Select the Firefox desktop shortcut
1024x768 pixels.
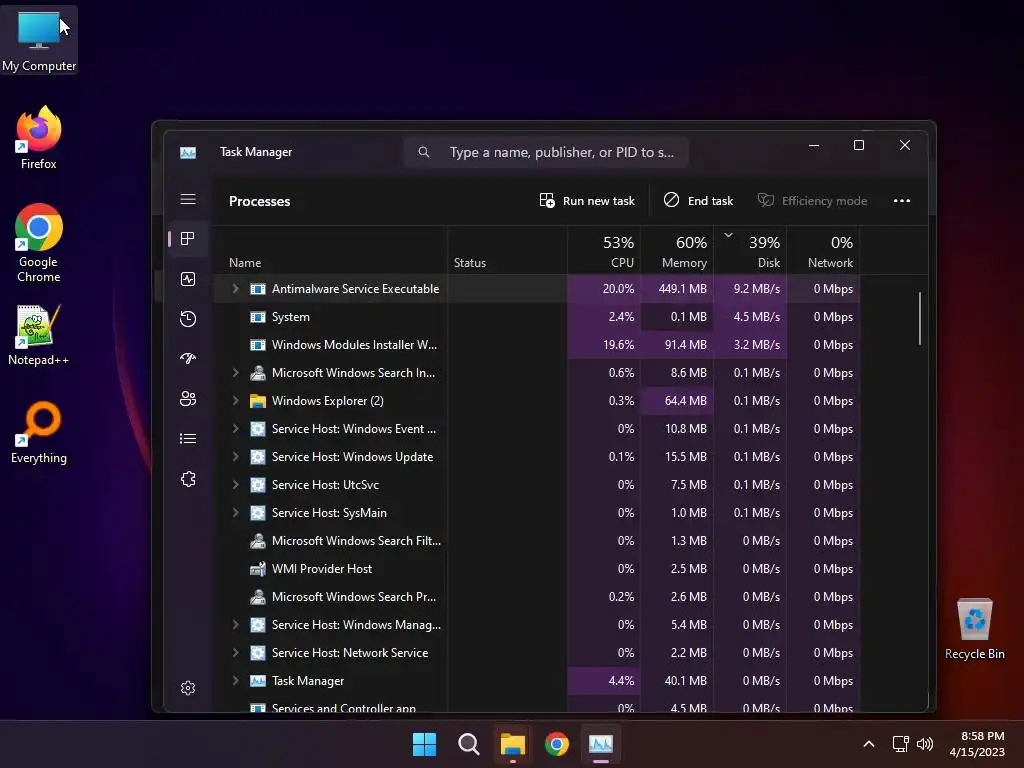[39, 138]
